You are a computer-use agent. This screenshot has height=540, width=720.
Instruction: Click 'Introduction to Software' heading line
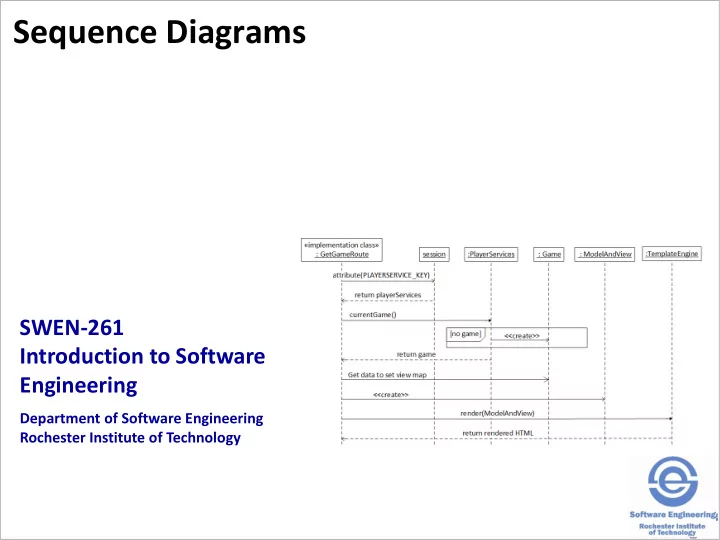(142, 356)
